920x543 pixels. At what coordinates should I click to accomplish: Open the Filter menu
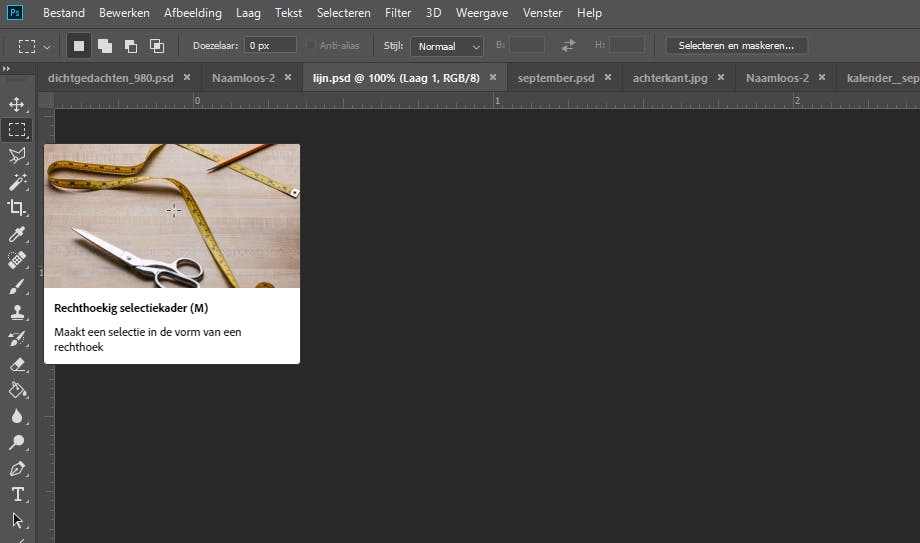tap(398, 12)
